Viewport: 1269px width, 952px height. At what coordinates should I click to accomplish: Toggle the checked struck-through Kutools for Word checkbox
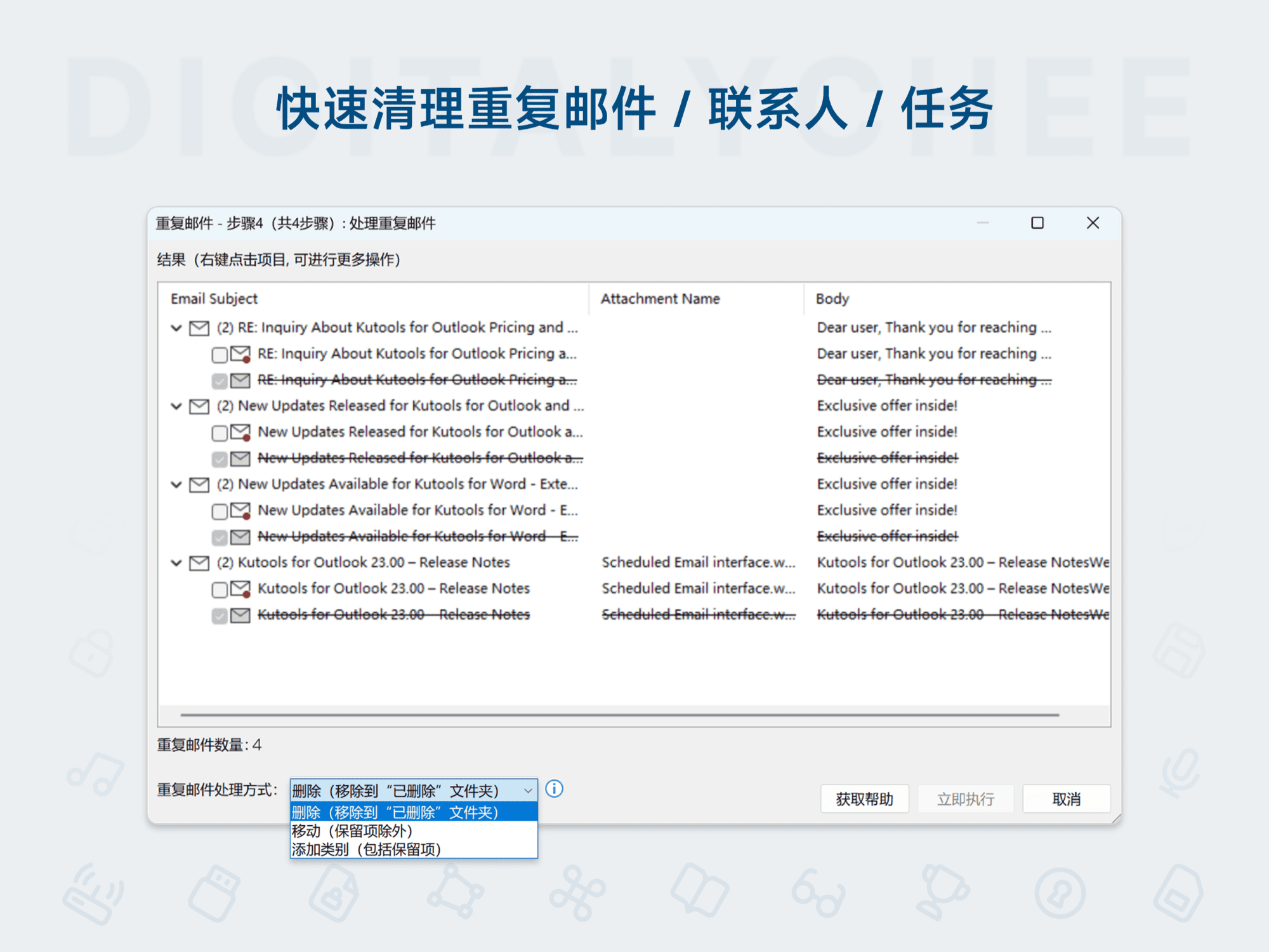220,537
